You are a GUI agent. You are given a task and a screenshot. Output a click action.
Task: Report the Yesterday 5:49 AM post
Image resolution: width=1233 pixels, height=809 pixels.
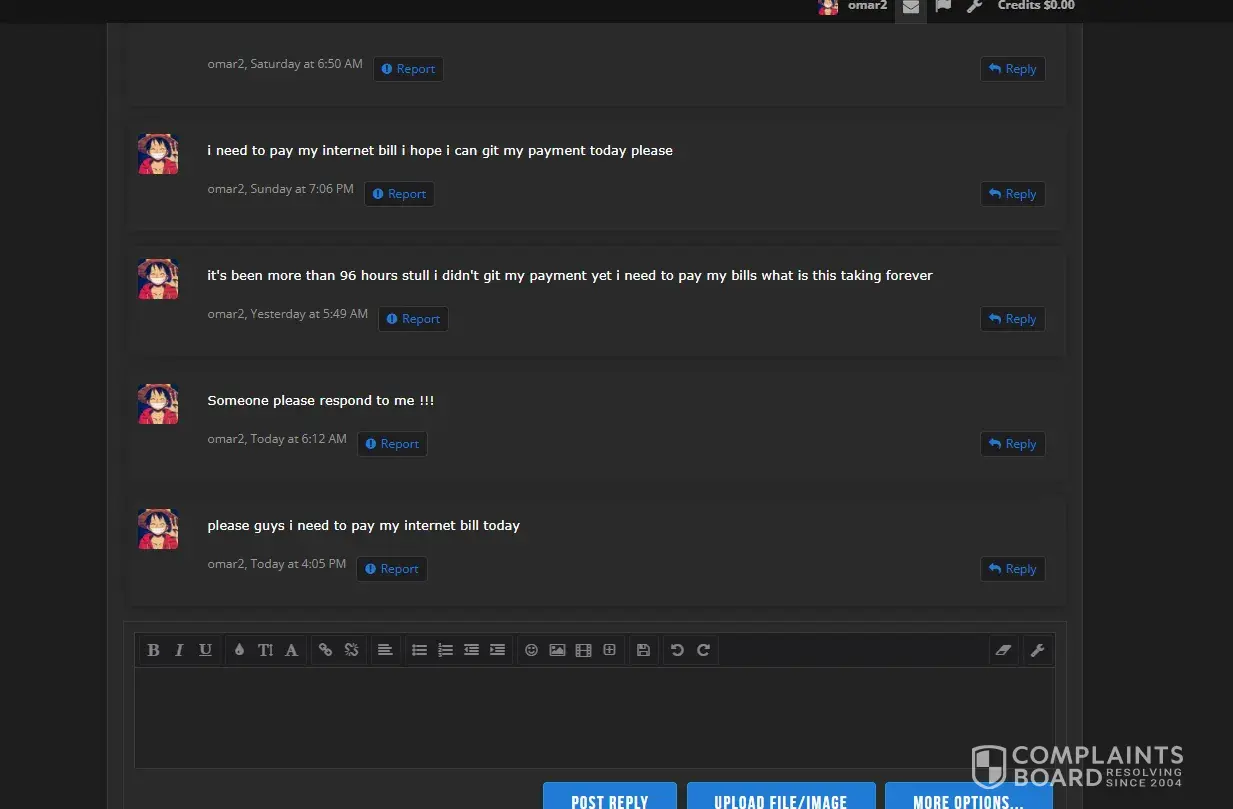413,319
